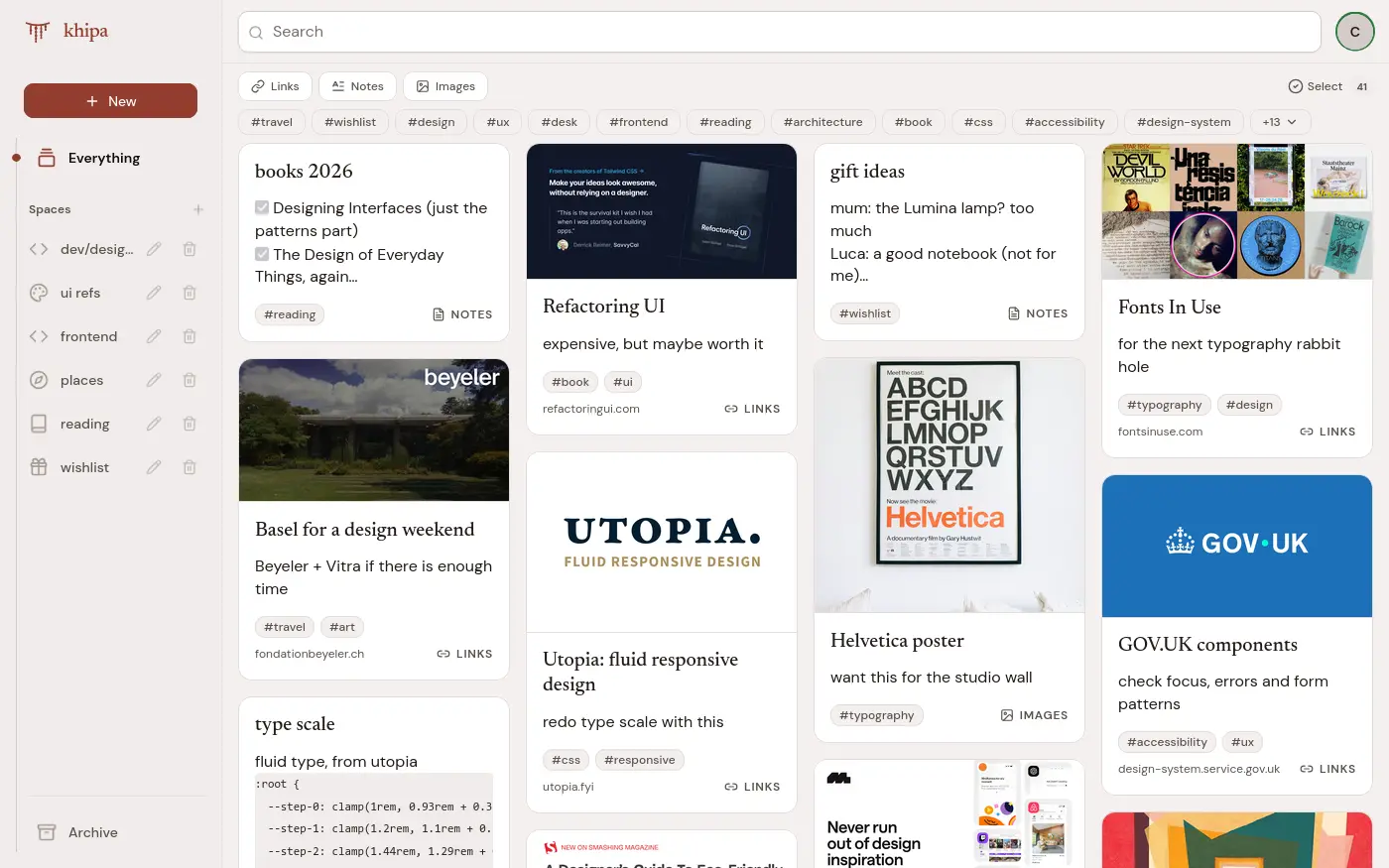Open design-system.service.gov.uk link

(x=1199, y=769)
